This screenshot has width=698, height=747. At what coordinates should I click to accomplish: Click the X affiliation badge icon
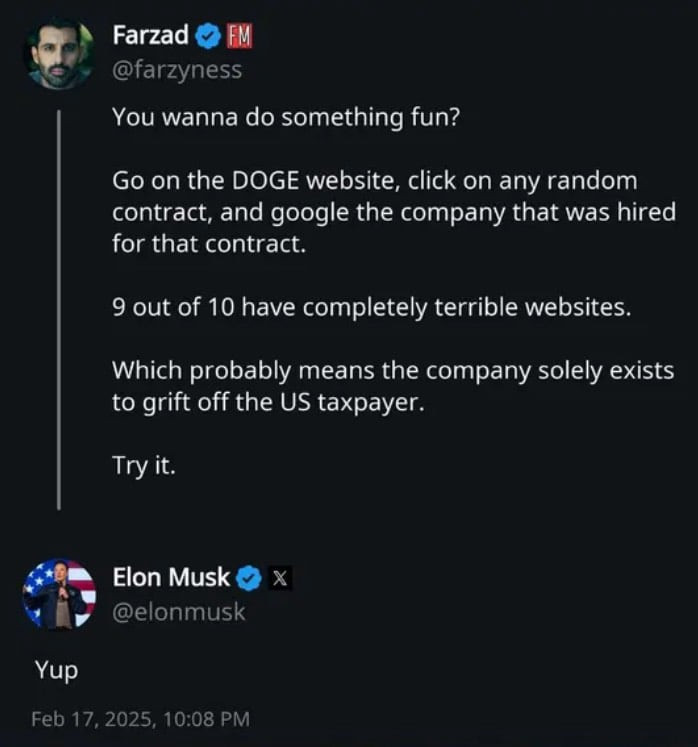pyautogui.click(x=281, y=577)
